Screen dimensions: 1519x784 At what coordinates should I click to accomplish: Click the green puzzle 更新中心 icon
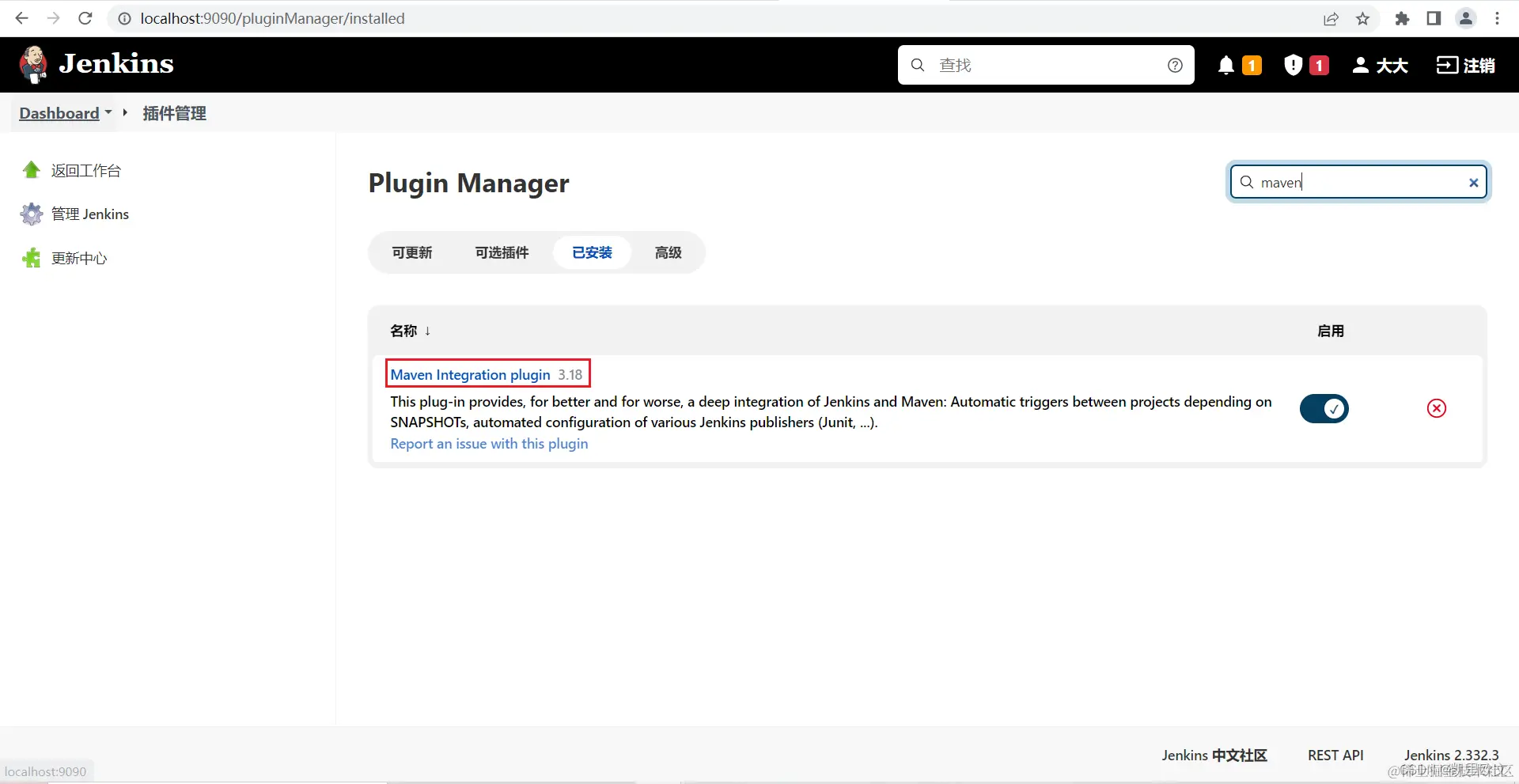[32, 258]
